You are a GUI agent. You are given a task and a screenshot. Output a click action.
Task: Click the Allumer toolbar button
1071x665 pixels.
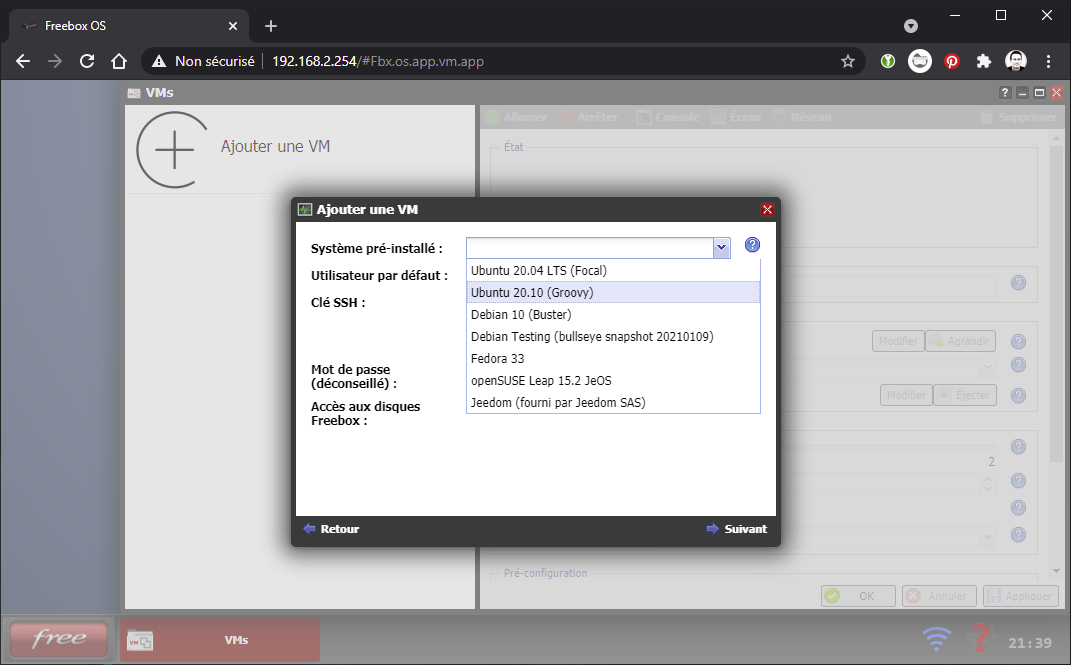tap(516, 117)
